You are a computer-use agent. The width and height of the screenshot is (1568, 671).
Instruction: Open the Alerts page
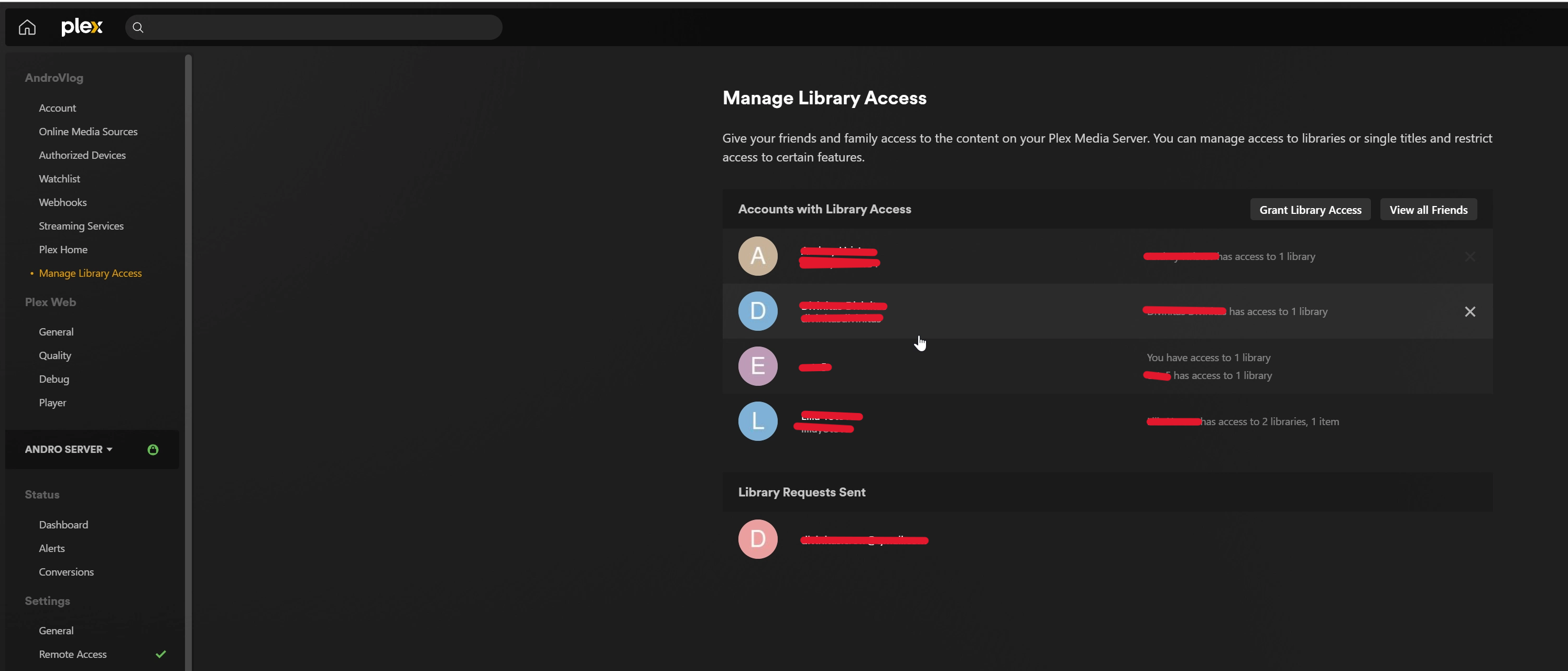click(x=52, y=549)
